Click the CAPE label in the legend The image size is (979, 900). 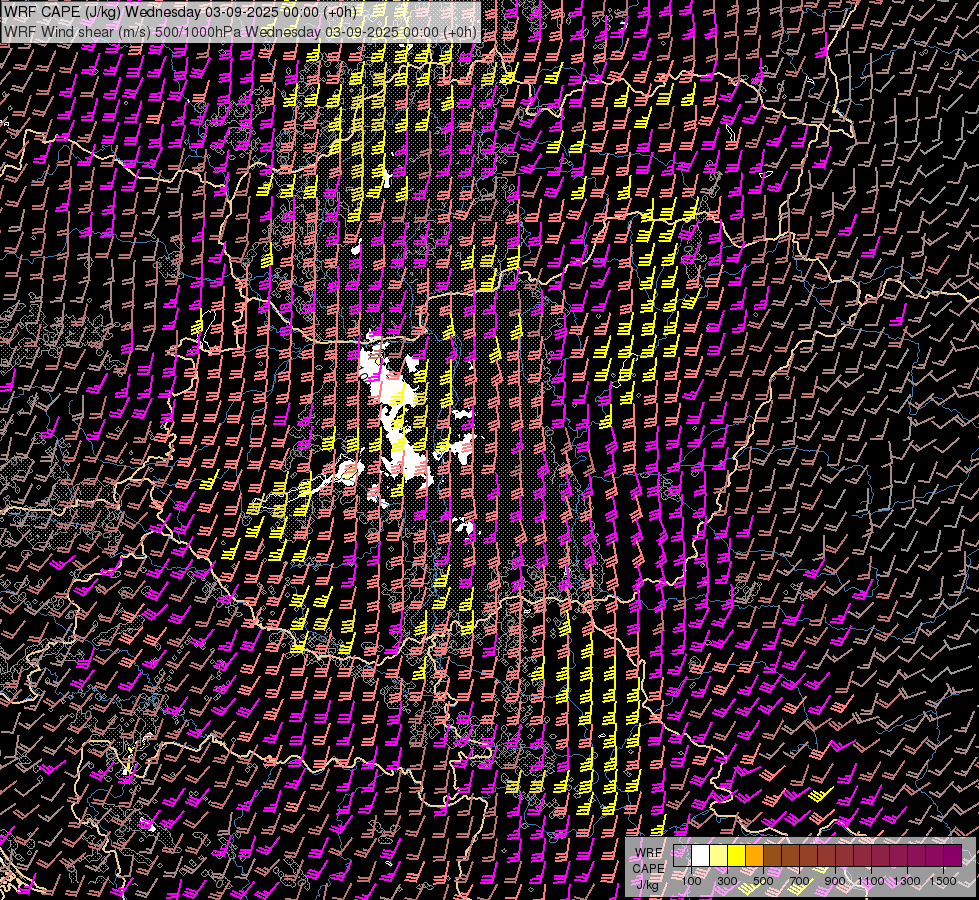pos(648,868)
